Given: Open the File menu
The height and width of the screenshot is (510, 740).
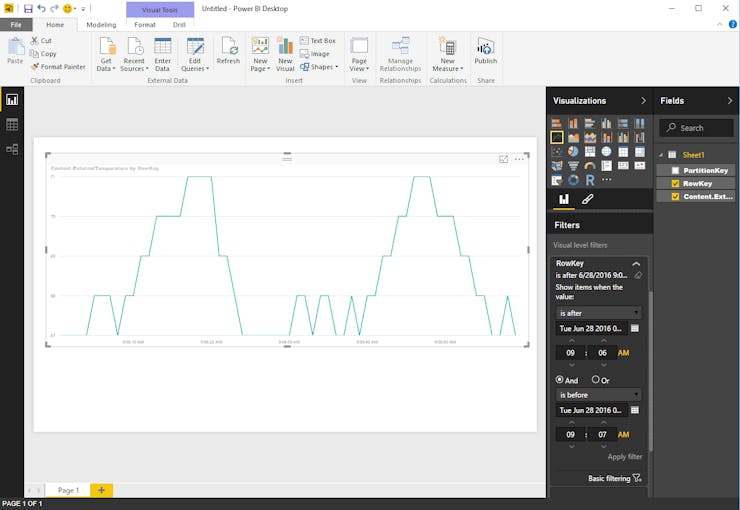Looking at the screenshot, I should point(16,25).
